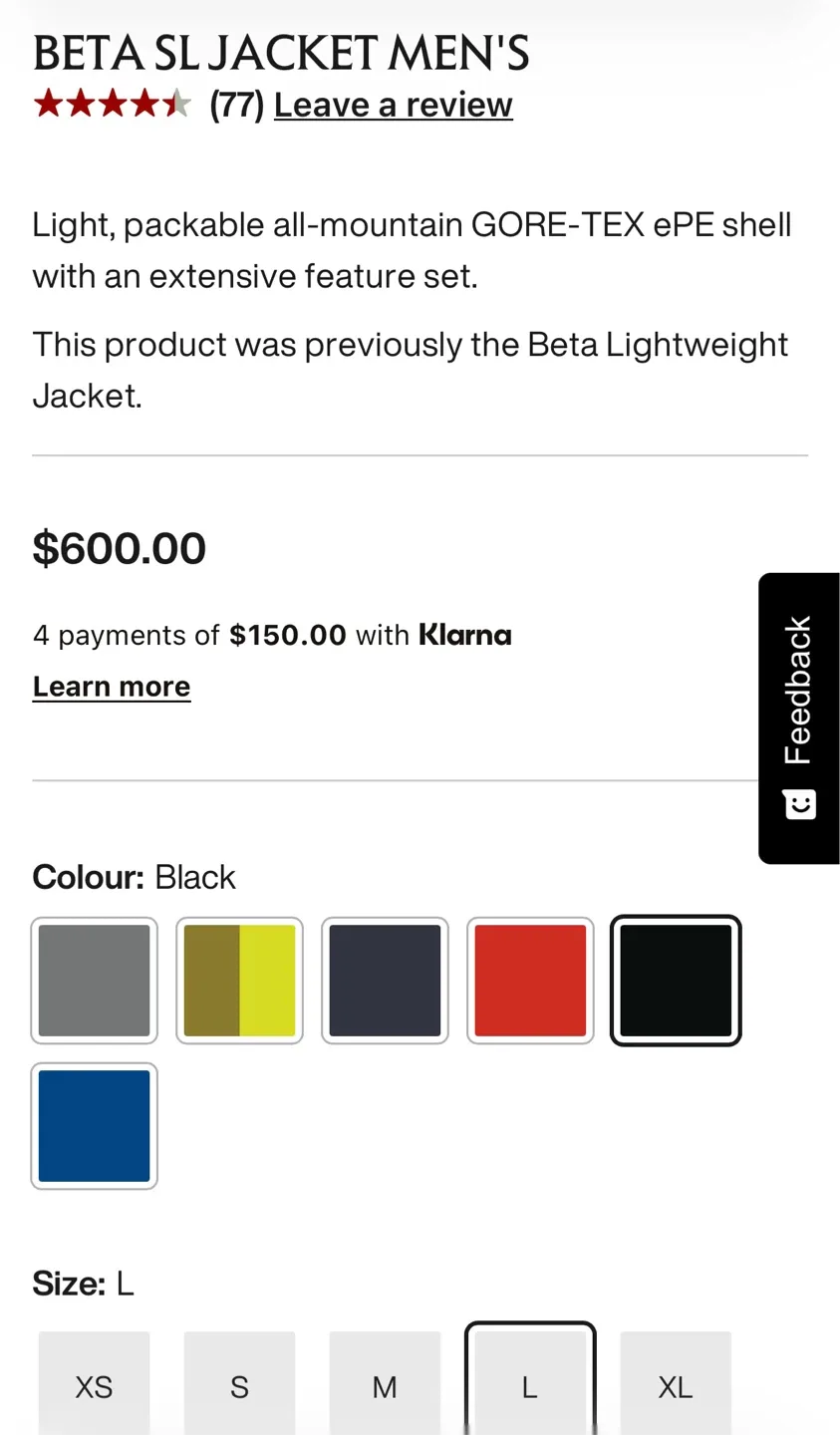Select the Grey colour swatch
This screenshot has height=1435, width=840.
94,980
